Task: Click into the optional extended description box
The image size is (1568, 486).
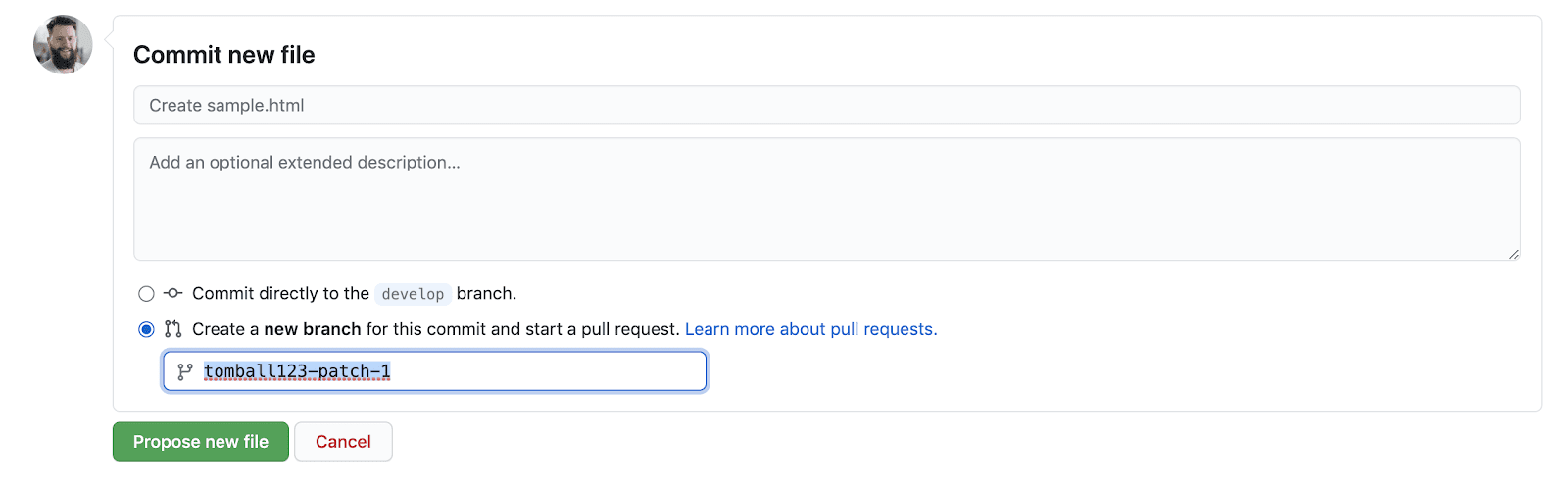Action: [x=826, y=199]
